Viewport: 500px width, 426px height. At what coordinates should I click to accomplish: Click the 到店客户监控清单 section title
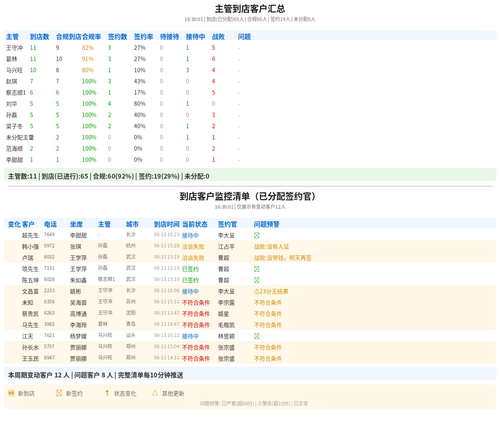(x=248, y=196)
